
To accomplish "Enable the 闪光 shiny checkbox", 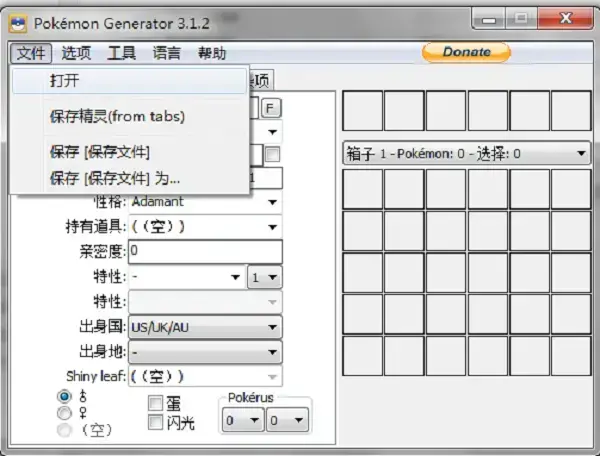I will tap(155, 422).
